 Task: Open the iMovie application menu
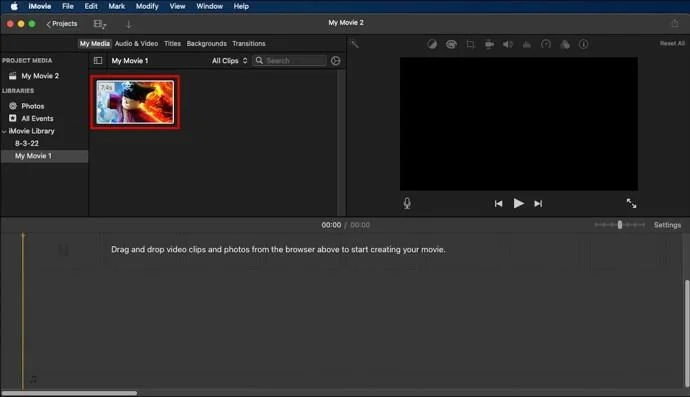[40, 6]
